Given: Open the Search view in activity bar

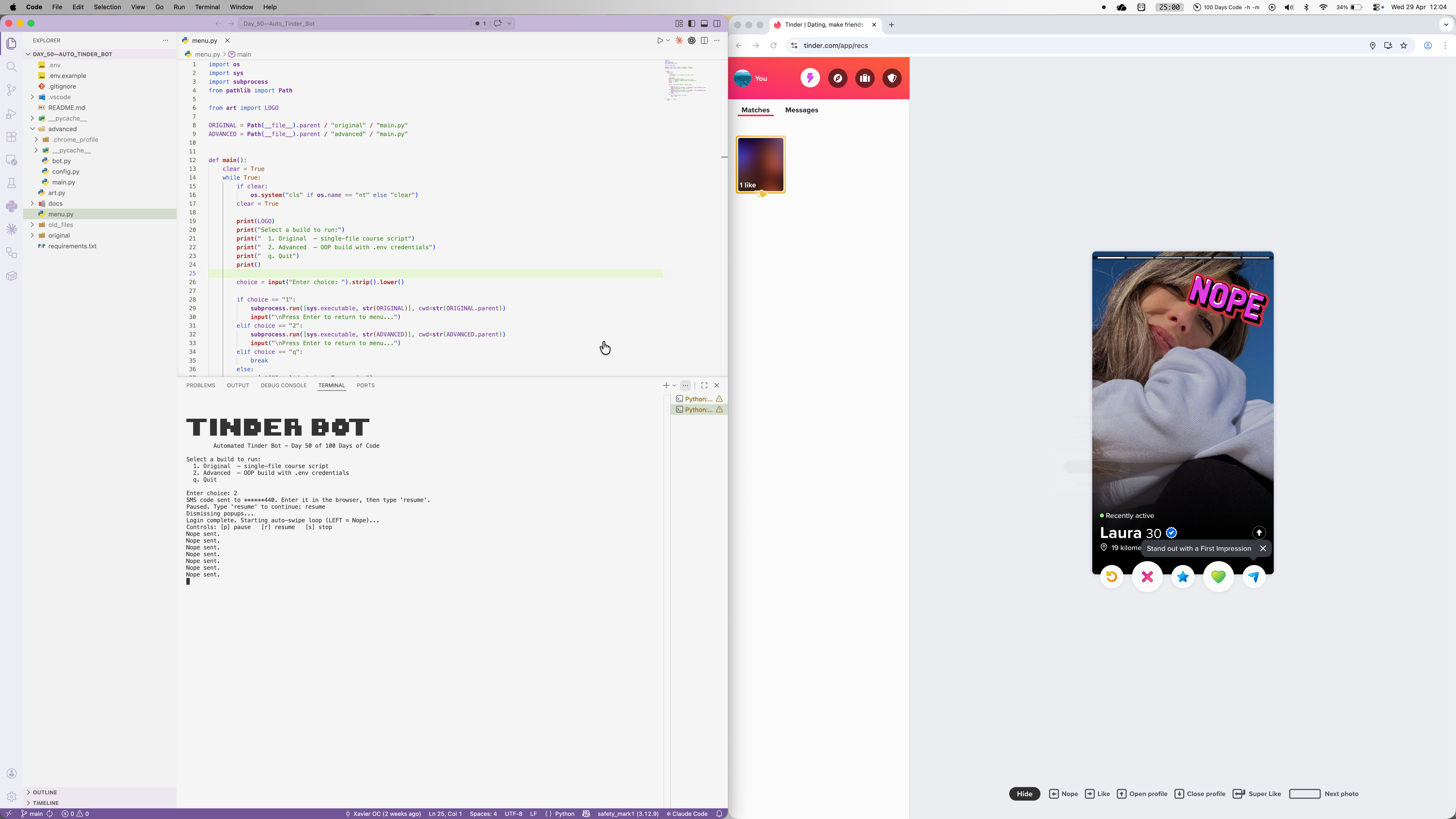Looking at the screenshot, I should 11,67.
